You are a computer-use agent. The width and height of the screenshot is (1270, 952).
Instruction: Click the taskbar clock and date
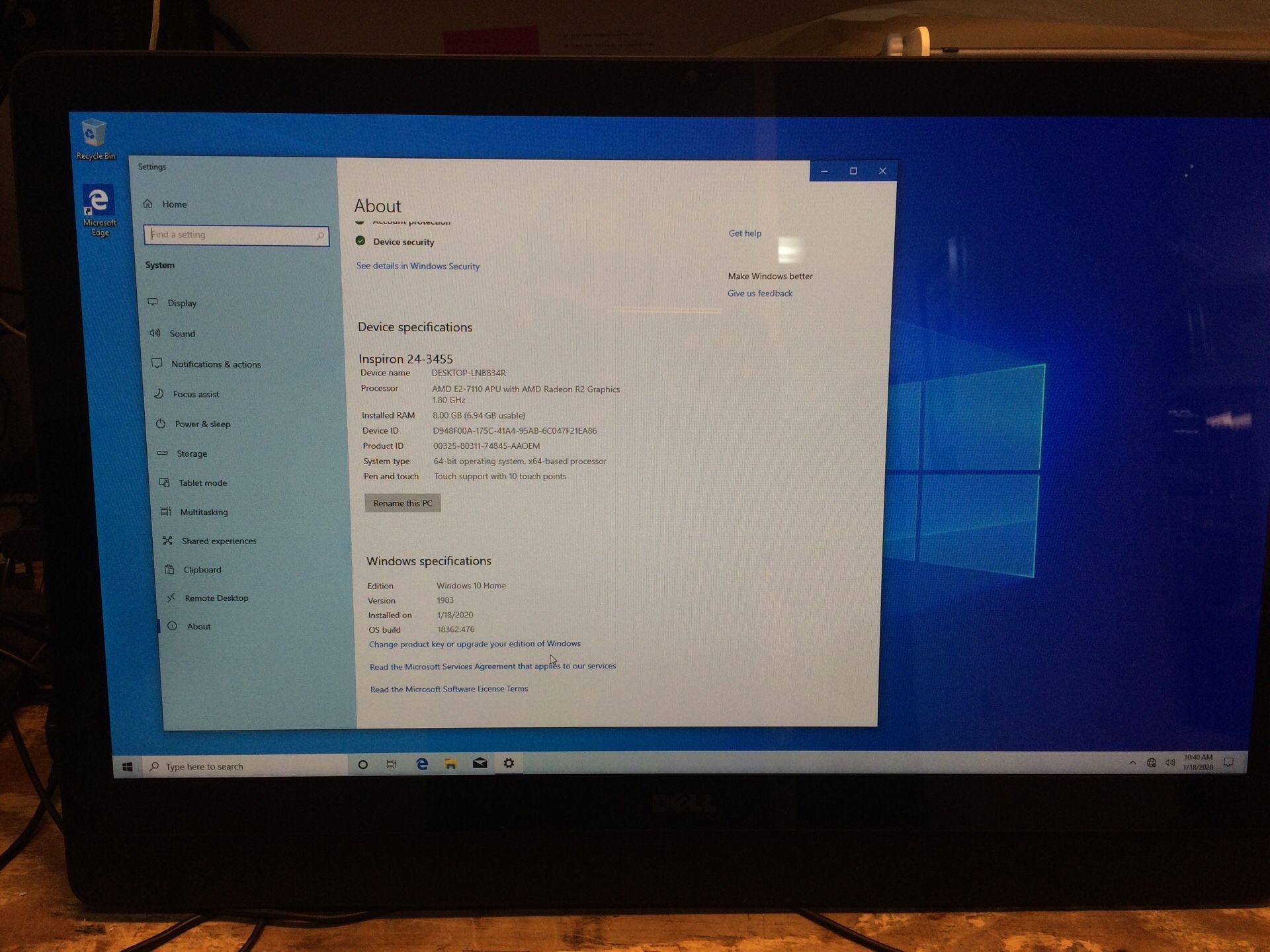point(1198,762)
